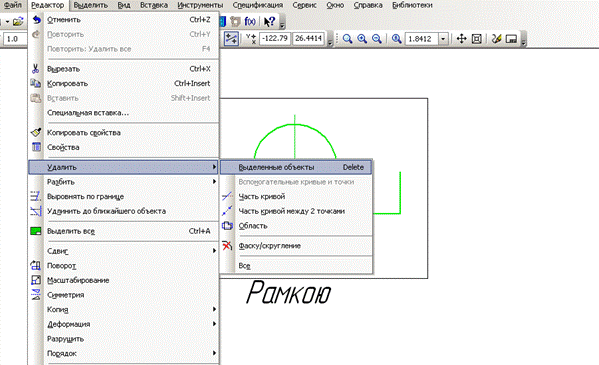599x365 pixels.
Task: Click the show all fit icon
Action: point(477,39)
